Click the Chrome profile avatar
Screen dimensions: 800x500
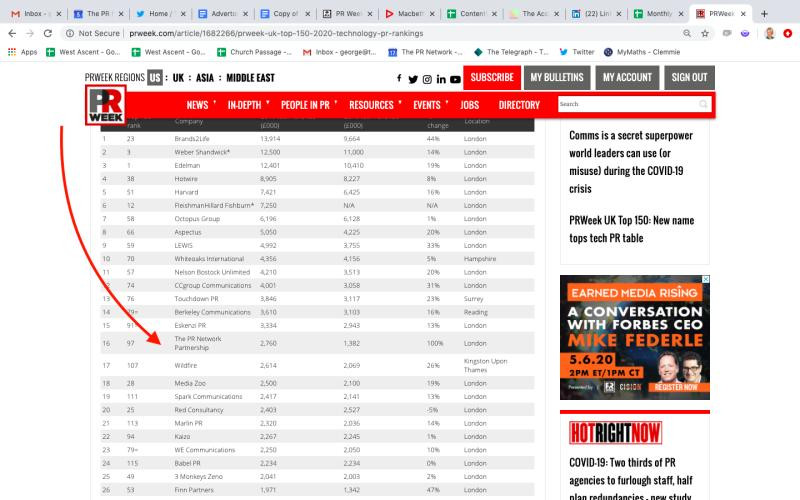770,33
